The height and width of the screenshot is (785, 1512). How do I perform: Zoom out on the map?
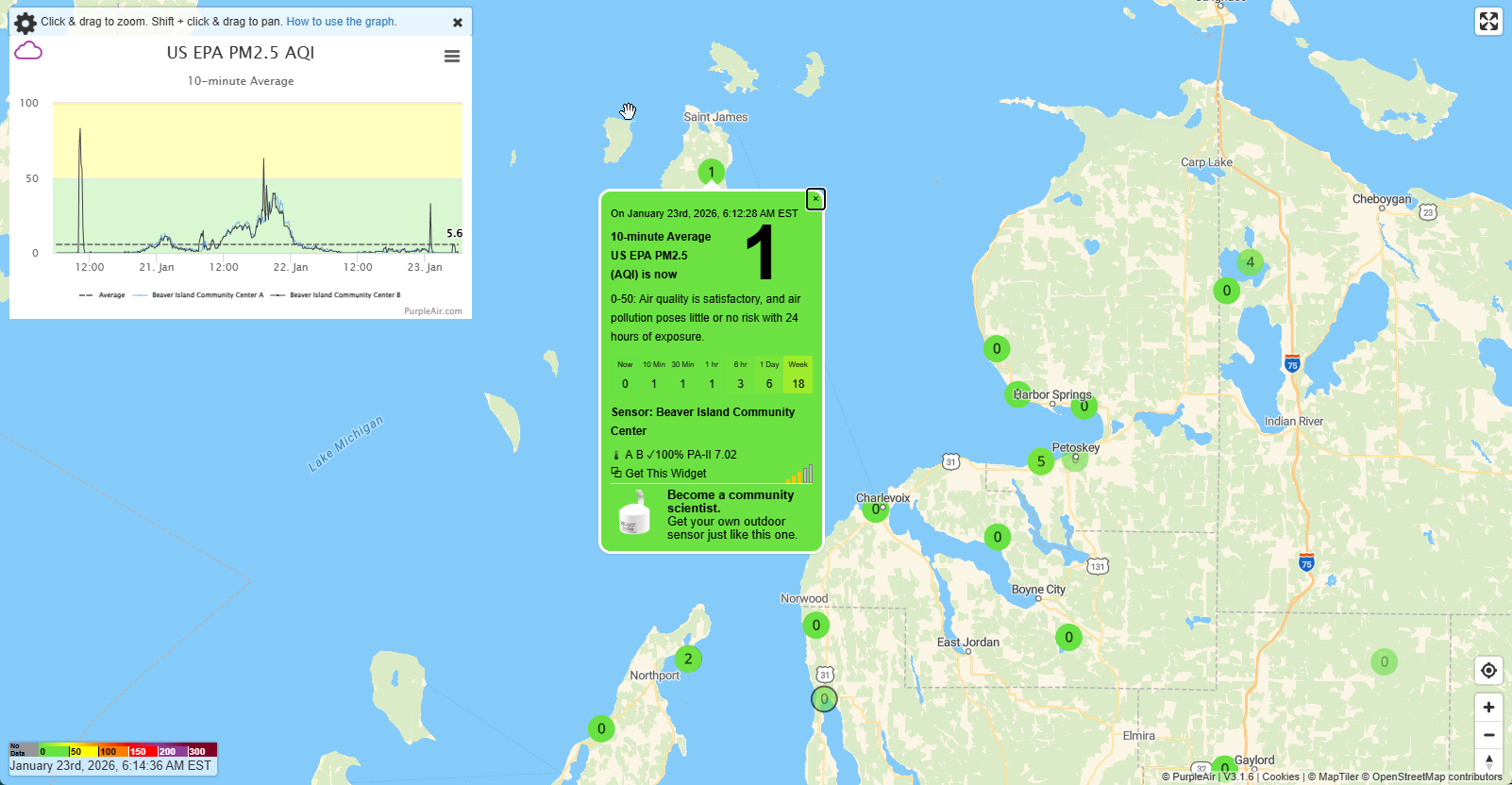click(x=1488, y=735)
